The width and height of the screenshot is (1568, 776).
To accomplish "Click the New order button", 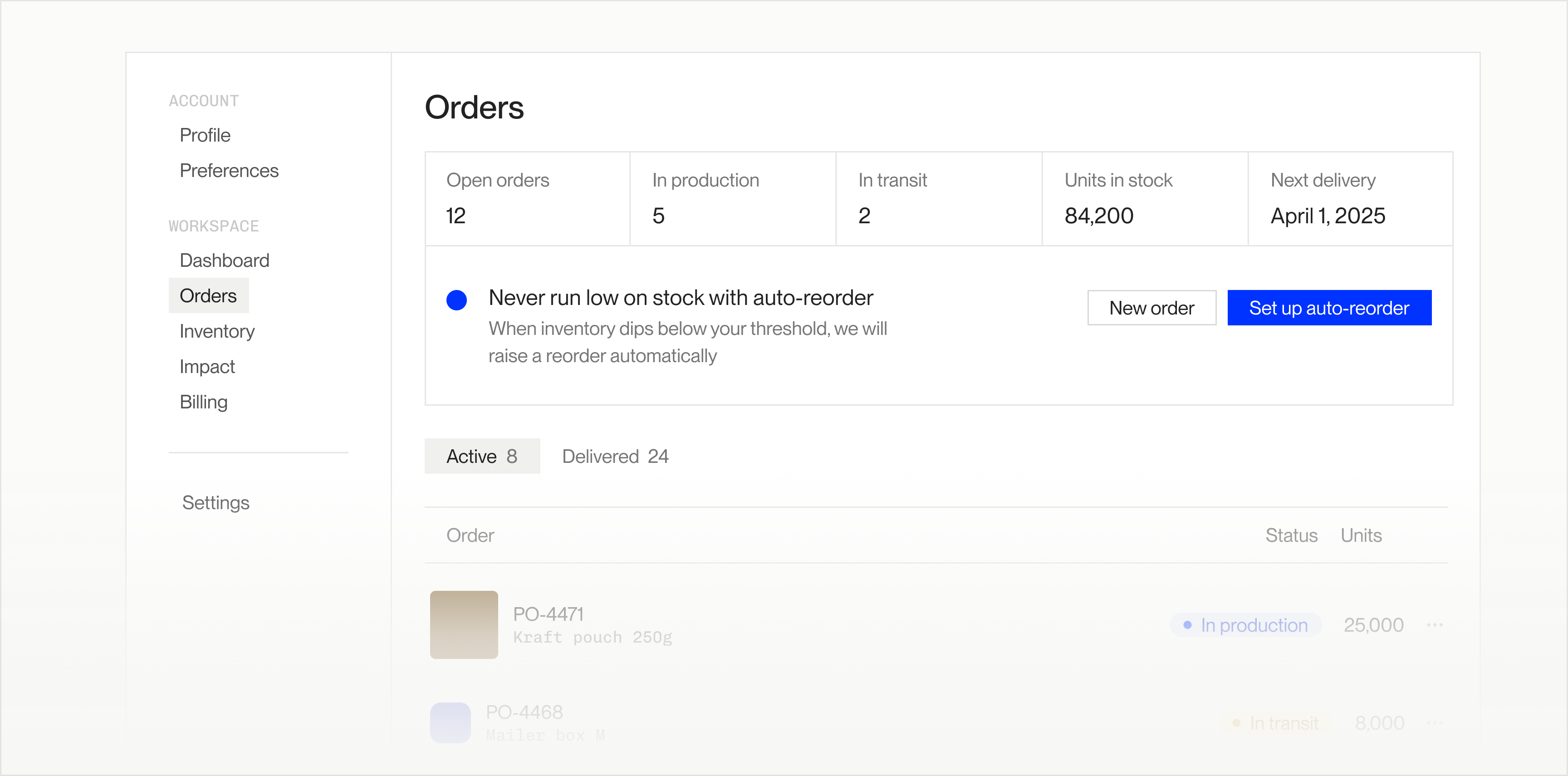I will (x=1151, y=308).
